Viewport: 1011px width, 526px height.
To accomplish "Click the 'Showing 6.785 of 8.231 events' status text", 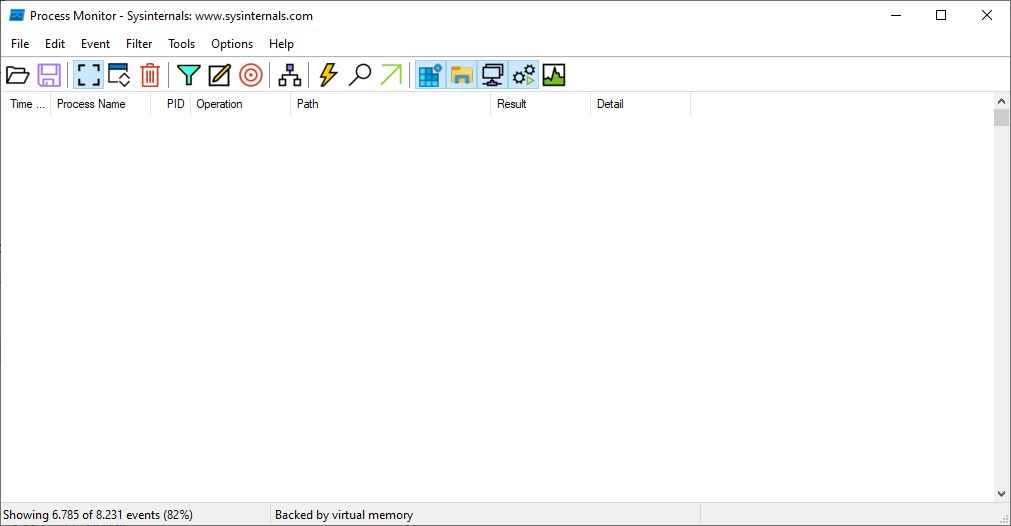I will [98, 515].
